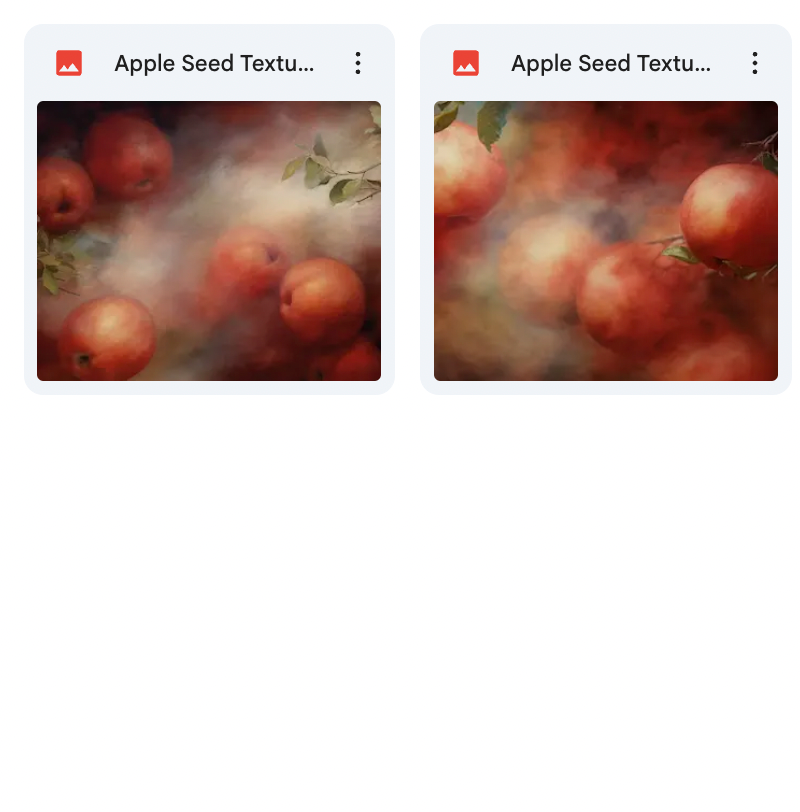Image resolution: width=800 pixels, height=812 pixels.
Task: Open the first Apple Seed Textu... thumbnail preview
Action: tap(209, 241)
